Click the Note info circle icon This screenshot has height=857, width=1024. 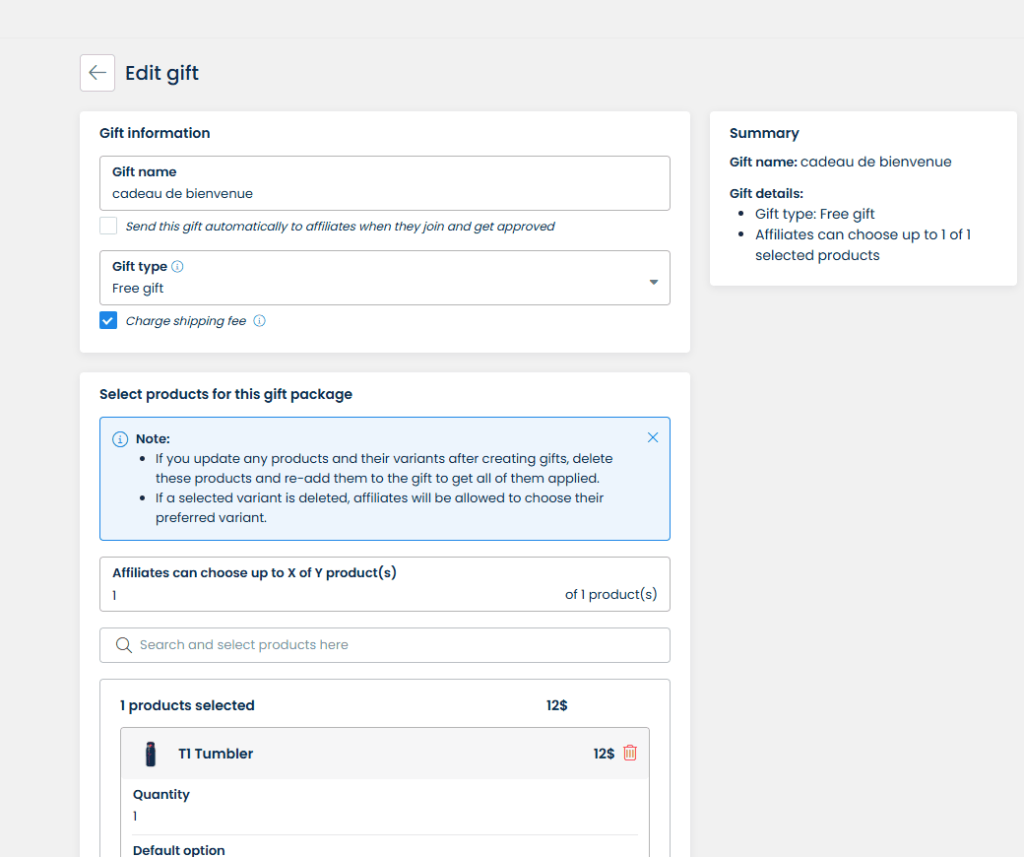[120, 439]
